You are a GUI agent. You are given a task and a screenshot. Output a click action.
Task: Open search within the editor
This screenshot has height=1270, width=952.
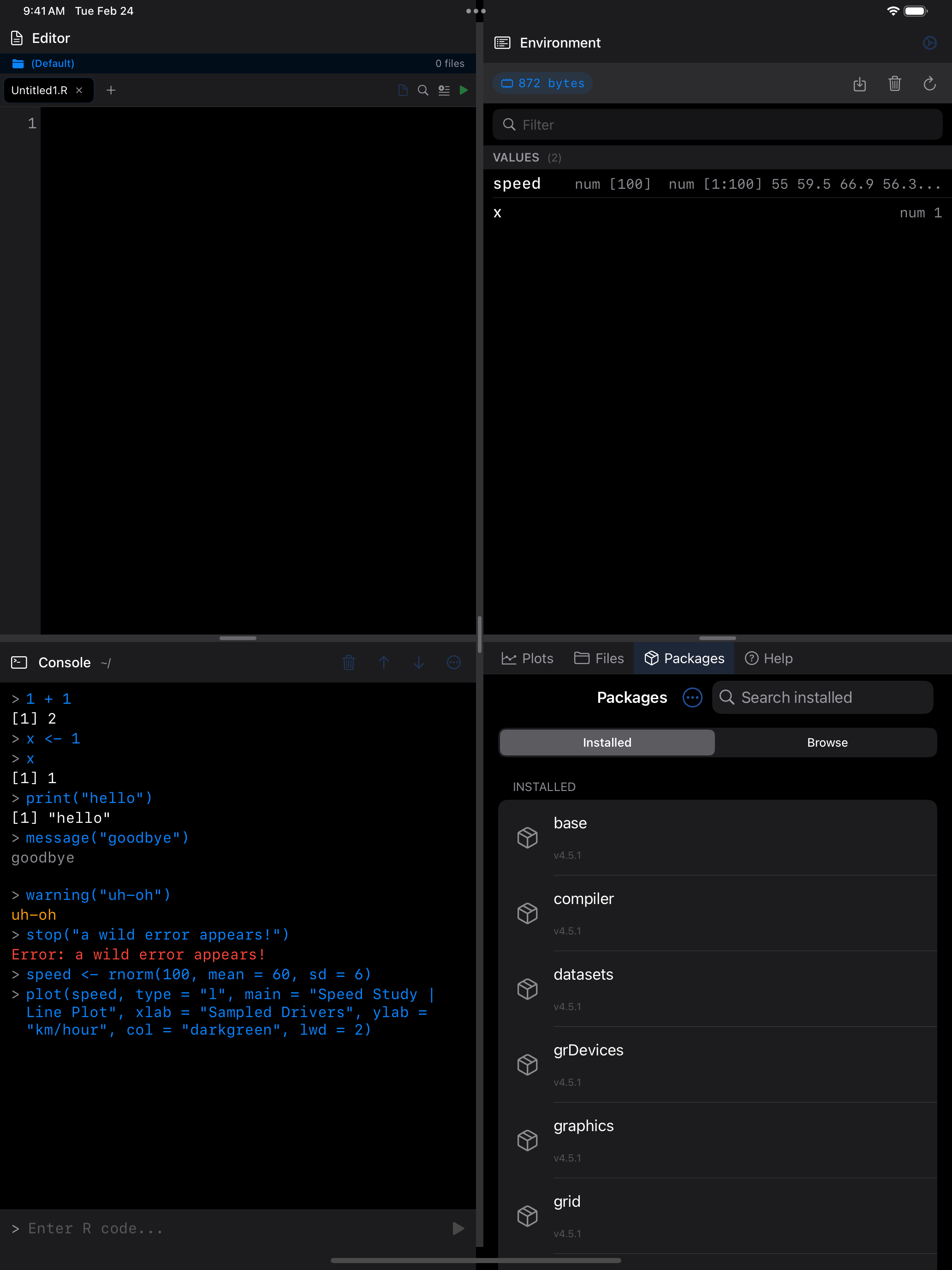point(423,90)
